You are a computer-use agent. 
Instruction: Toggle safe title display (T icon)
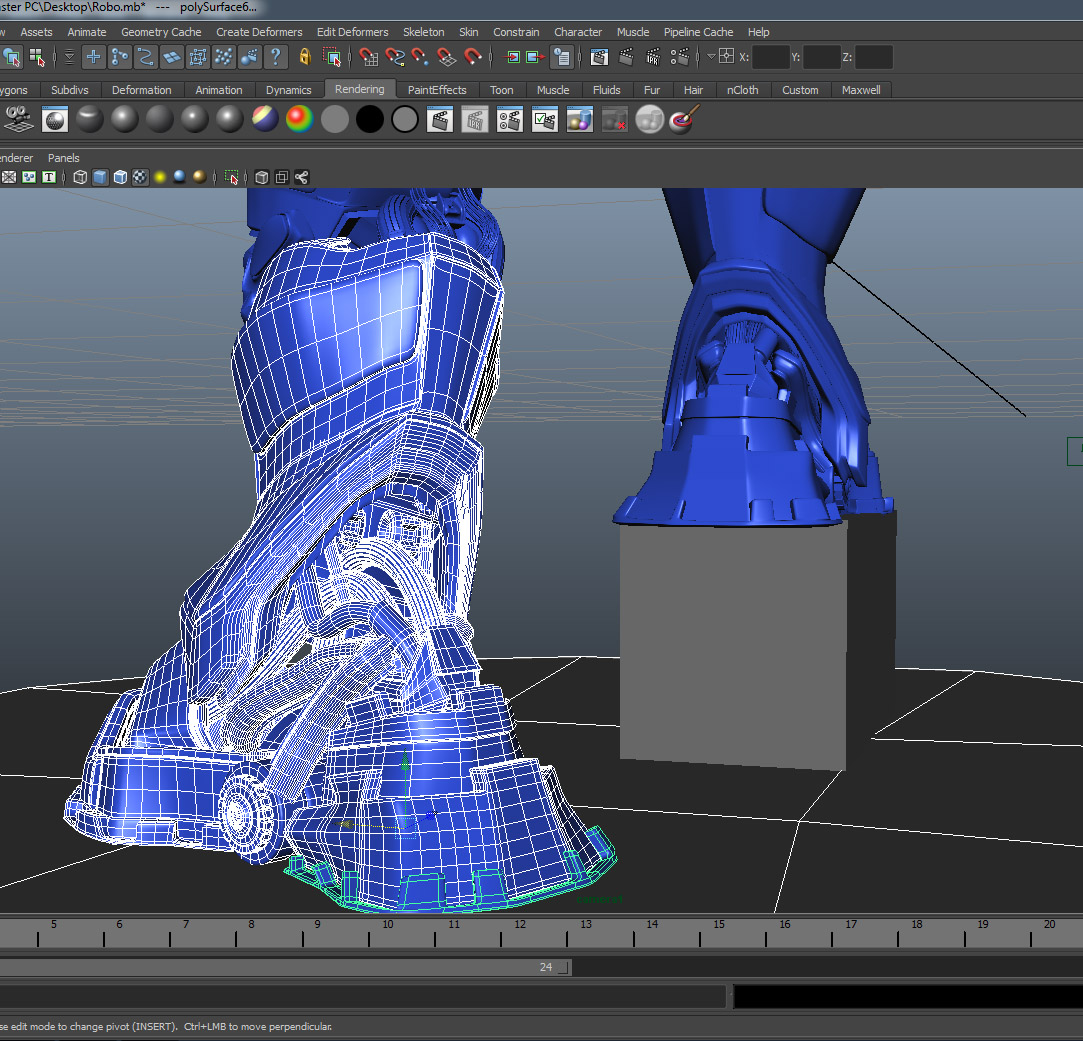tap(49, 178)
